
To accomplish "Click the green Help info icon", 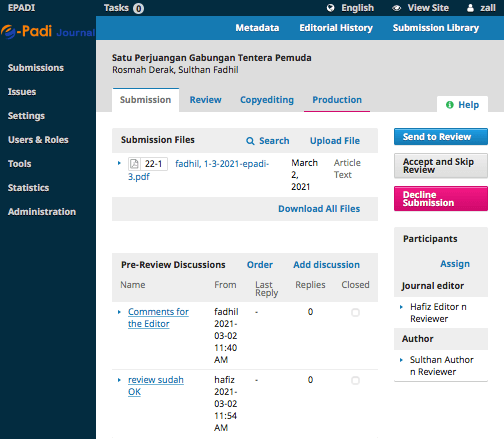I will click(x=450, y=105).
